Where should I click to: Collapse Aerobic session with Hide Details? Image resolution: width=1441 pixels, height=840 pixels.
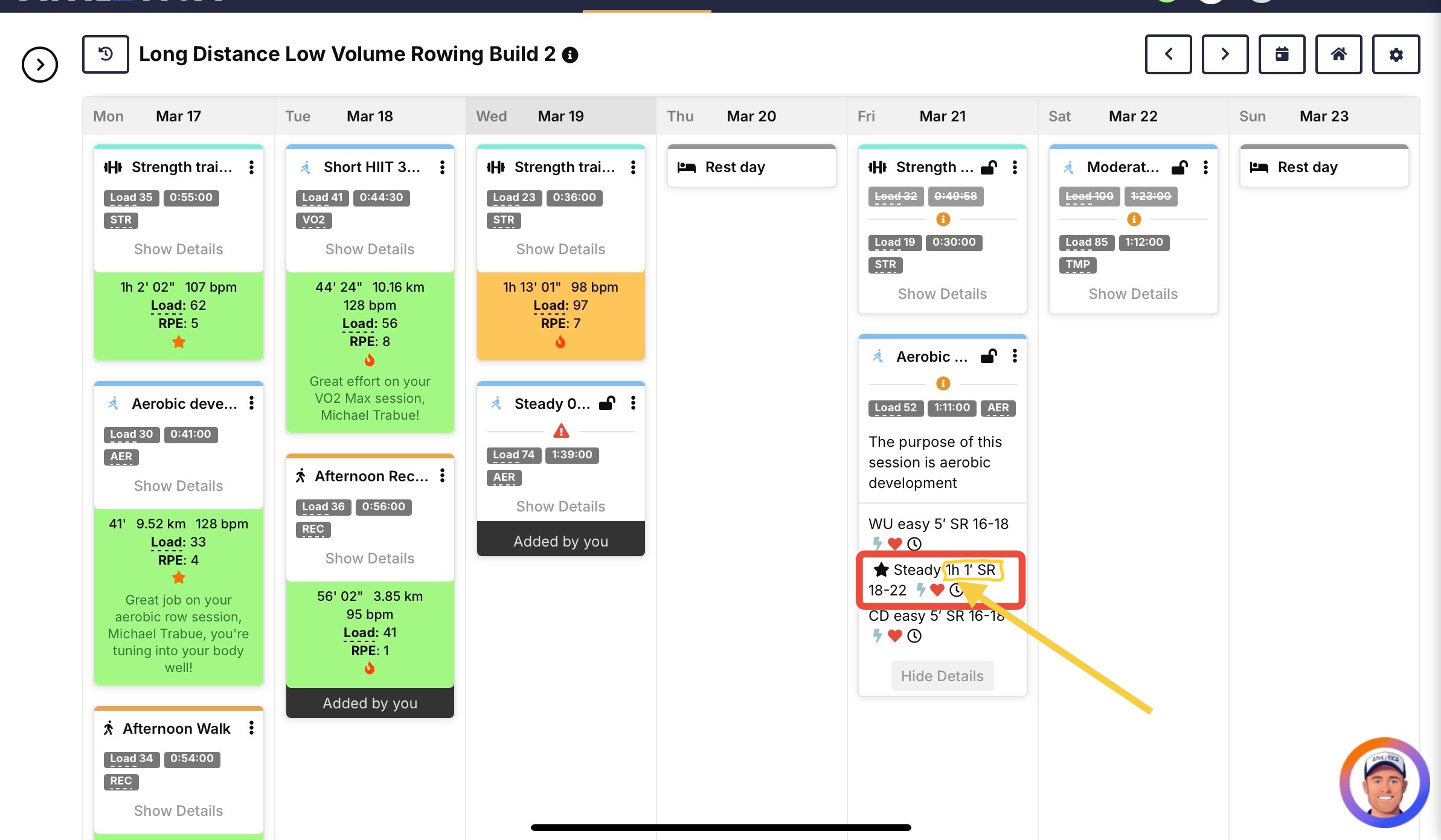click(x=942, y=676)
